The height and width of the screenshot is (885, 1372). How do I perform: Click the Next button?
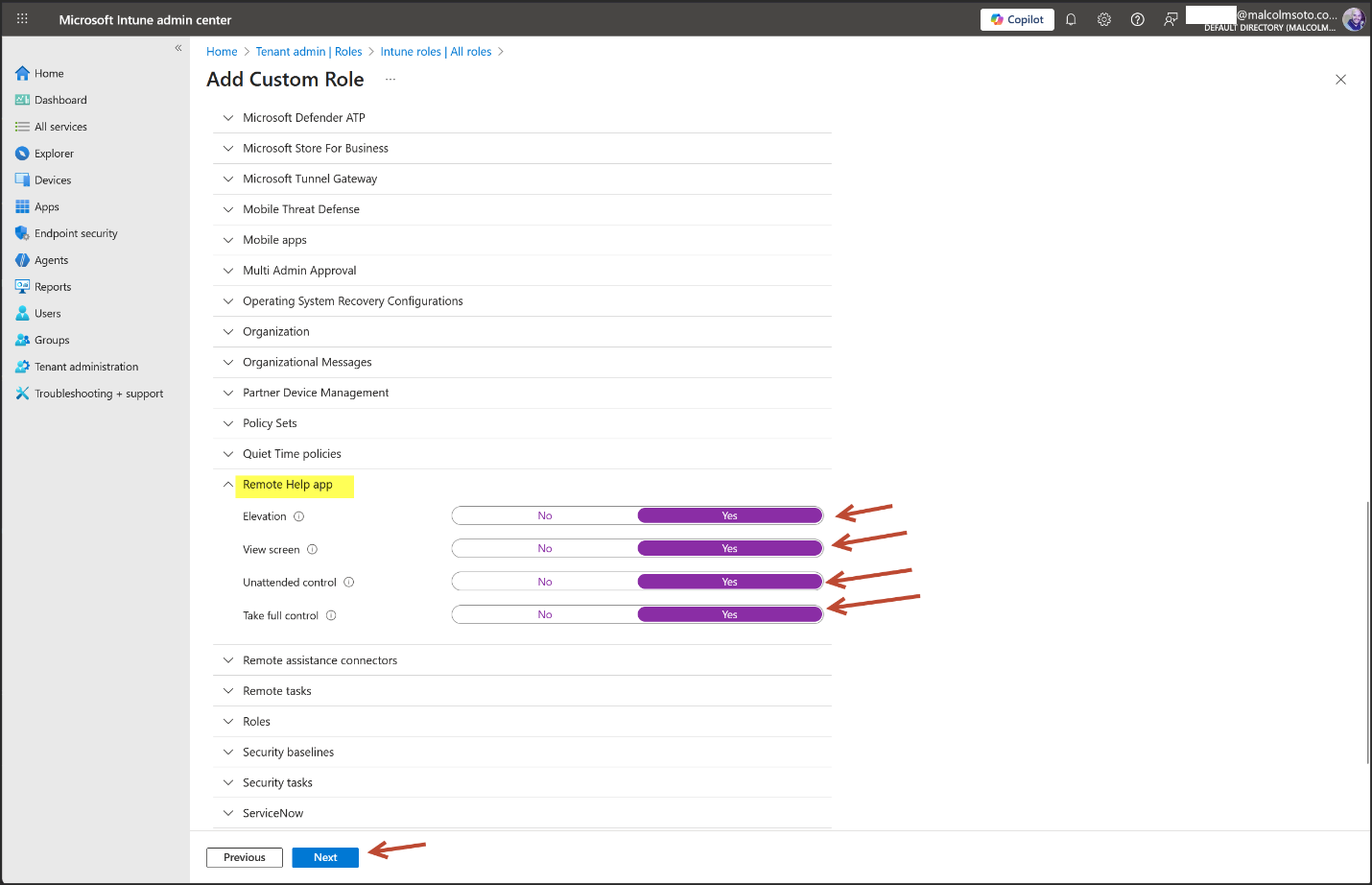click(x=325, y=857)
